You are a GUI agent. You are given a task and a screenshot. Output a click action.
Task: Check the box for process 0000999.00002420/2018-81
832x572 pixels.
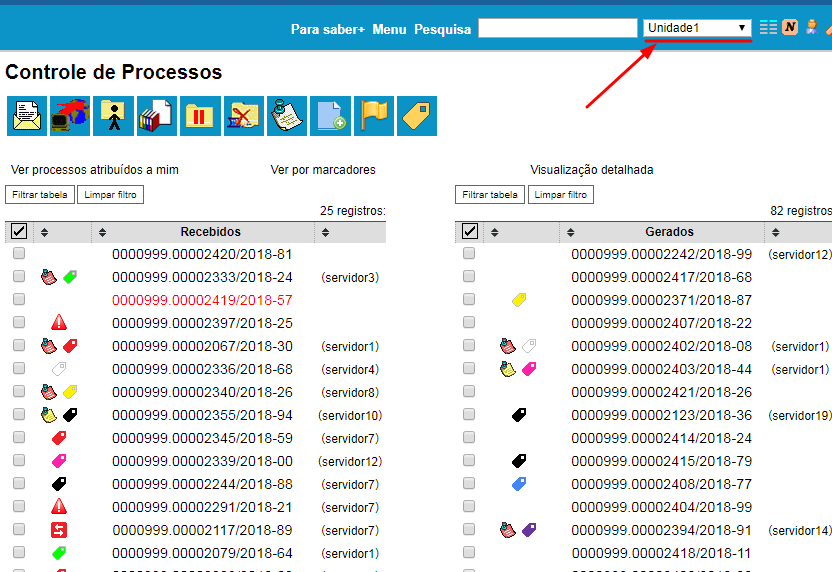(19, 254)
